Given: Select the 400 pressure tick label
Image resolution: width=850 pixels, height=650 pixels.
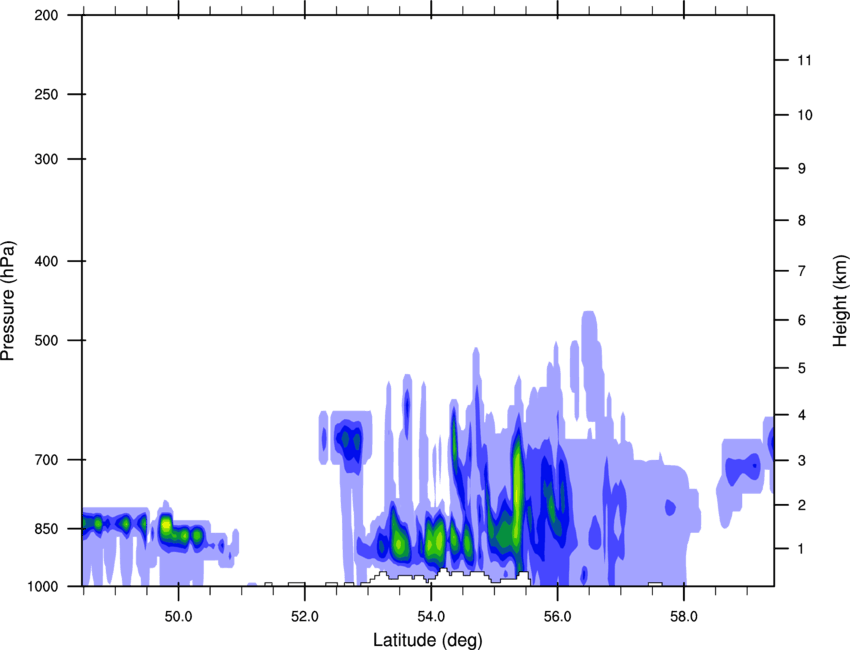Looking at the screenshot, I should coord(46,261).
